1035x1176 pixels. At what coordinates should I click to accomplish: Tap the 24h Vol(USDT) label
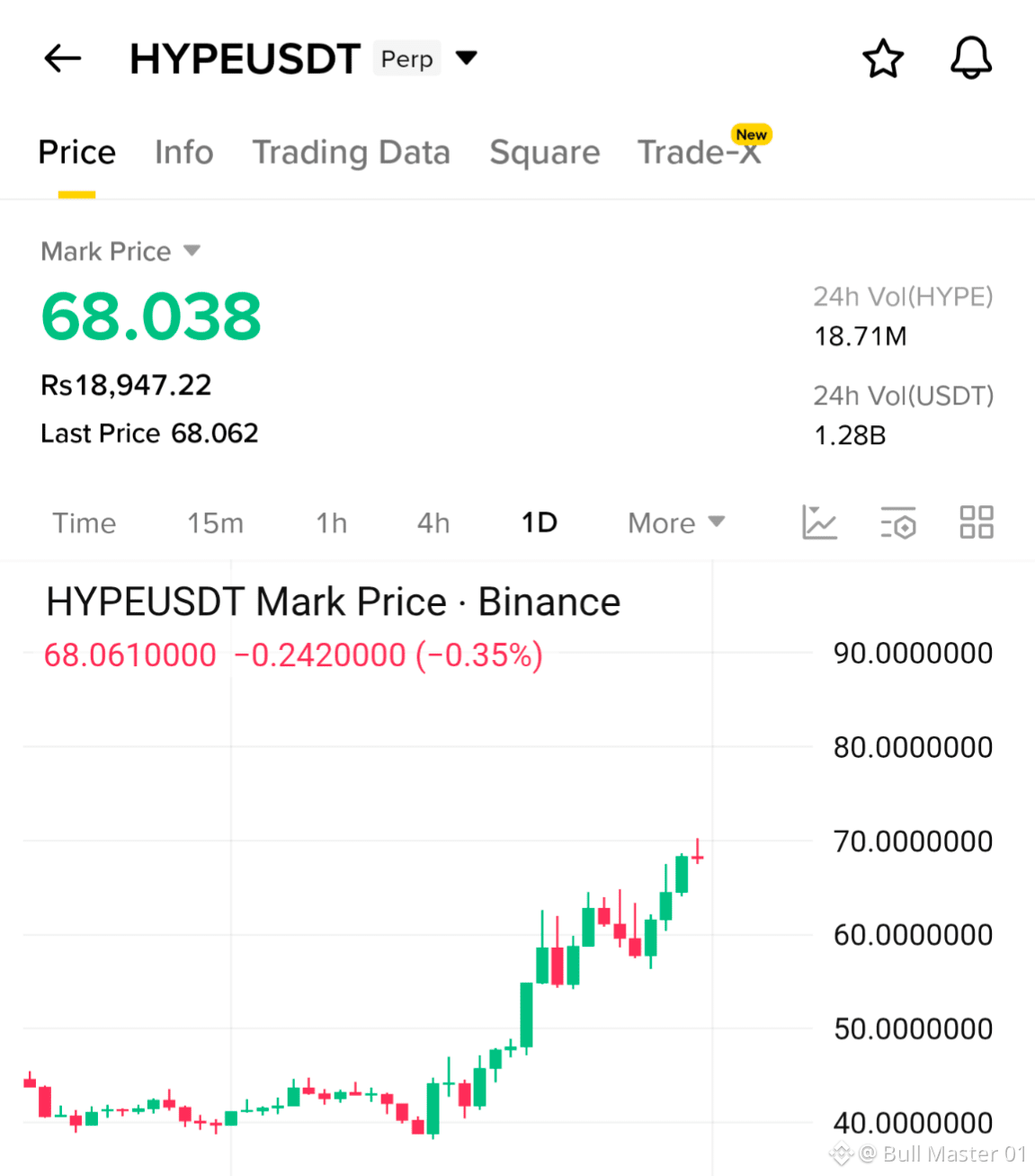coord(903,396)
